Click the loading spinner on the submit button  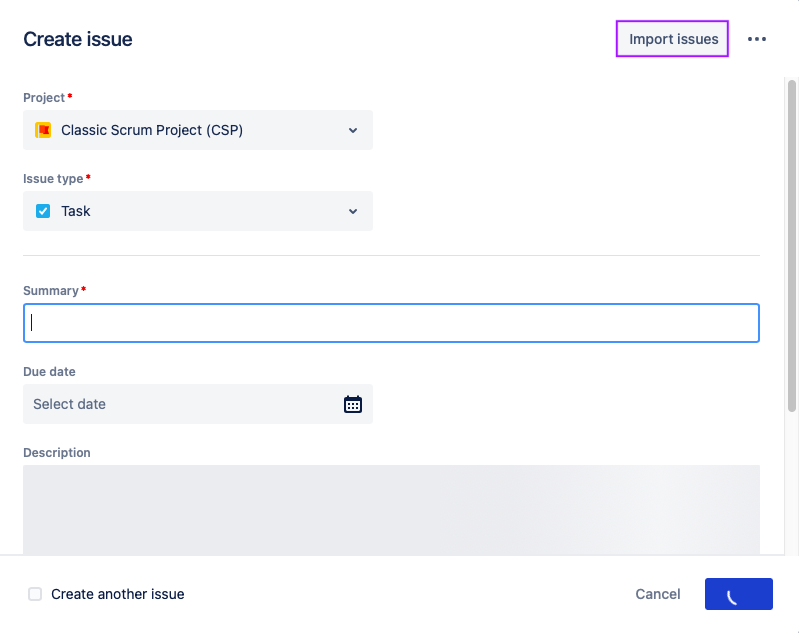(x=738, y=594)
